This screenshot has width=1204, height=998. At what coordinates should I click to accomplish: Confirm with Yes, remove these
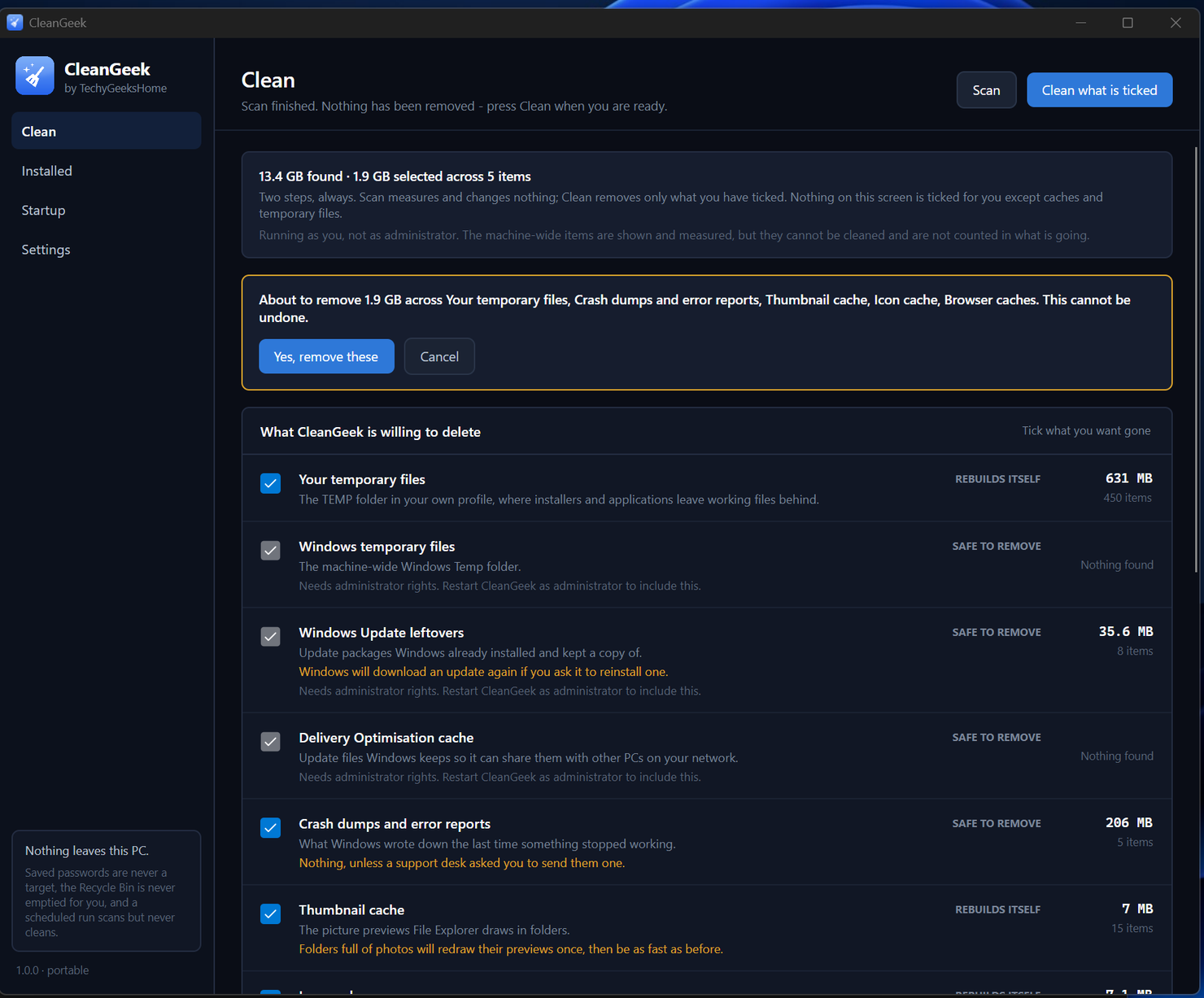pos(326,356)
